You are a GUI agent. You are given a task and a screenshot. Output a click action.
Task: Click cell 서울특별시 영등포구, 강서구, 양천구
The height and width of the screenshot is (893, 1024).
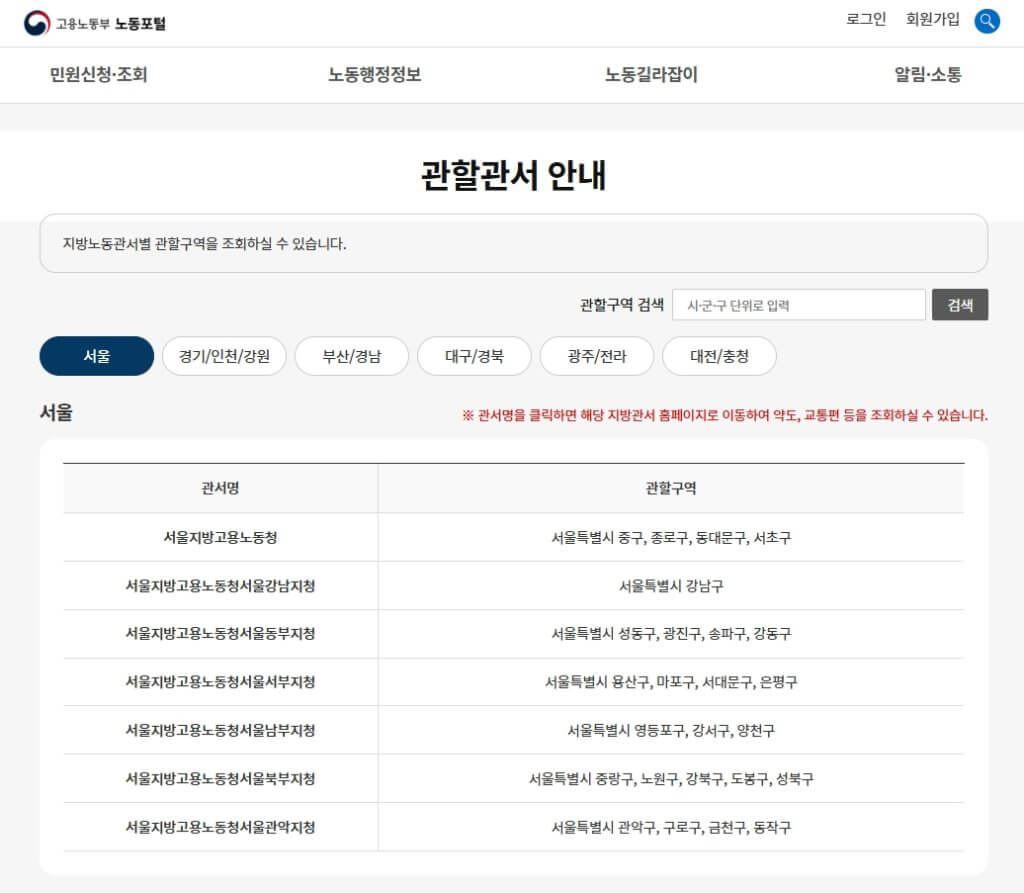point(671,730)
